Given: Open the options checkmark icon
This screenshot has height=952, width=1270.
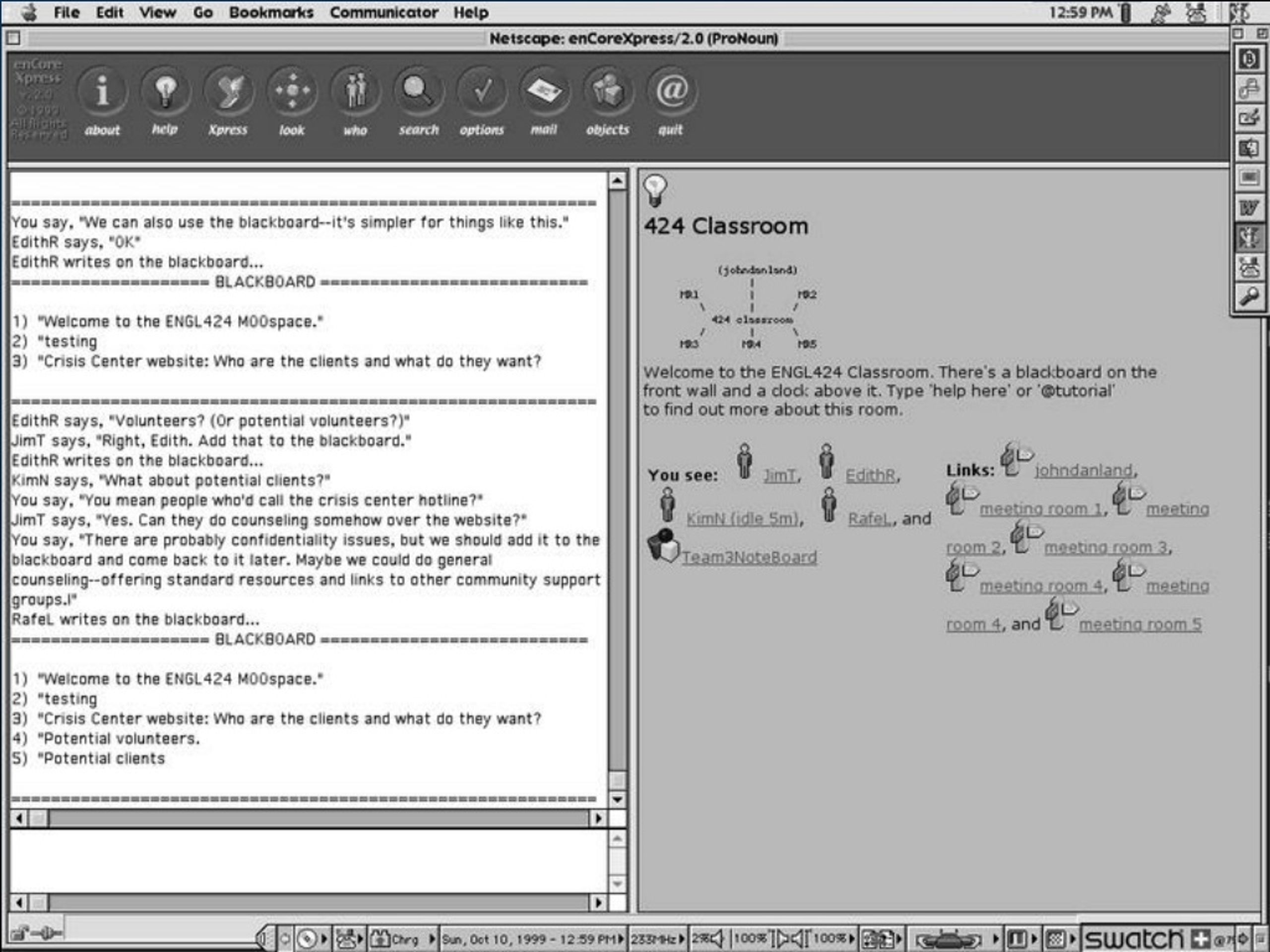Looking at the screenshot, I should click(x=481, y=91).
